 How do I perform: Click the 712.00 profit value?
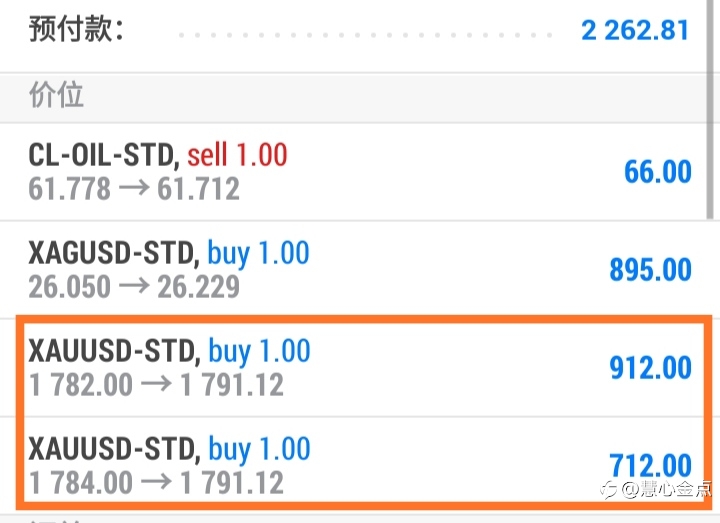click(651, 465)
